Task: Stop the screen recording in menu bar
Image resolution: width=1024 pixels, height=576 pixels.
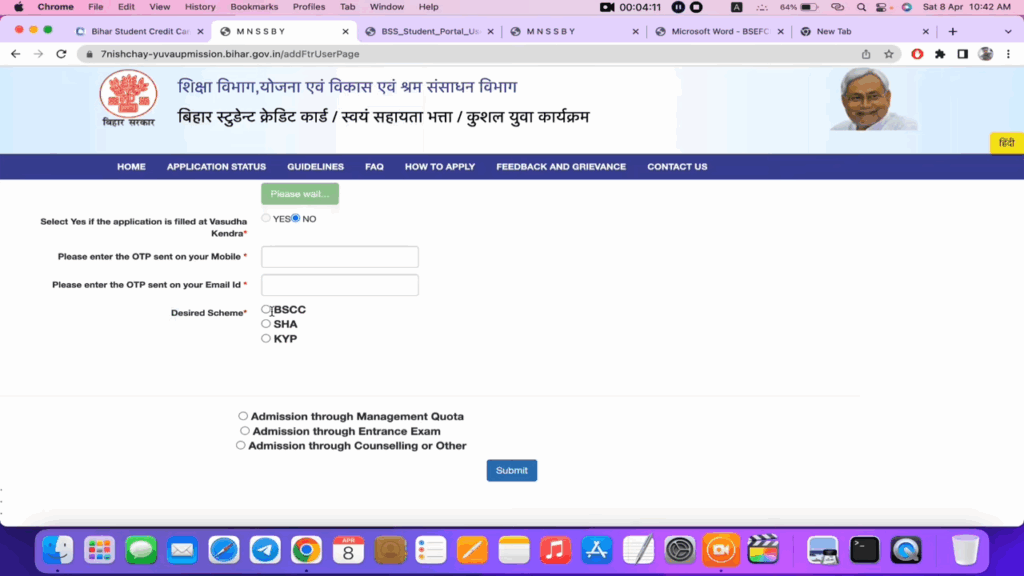Action: click(697, 7)
